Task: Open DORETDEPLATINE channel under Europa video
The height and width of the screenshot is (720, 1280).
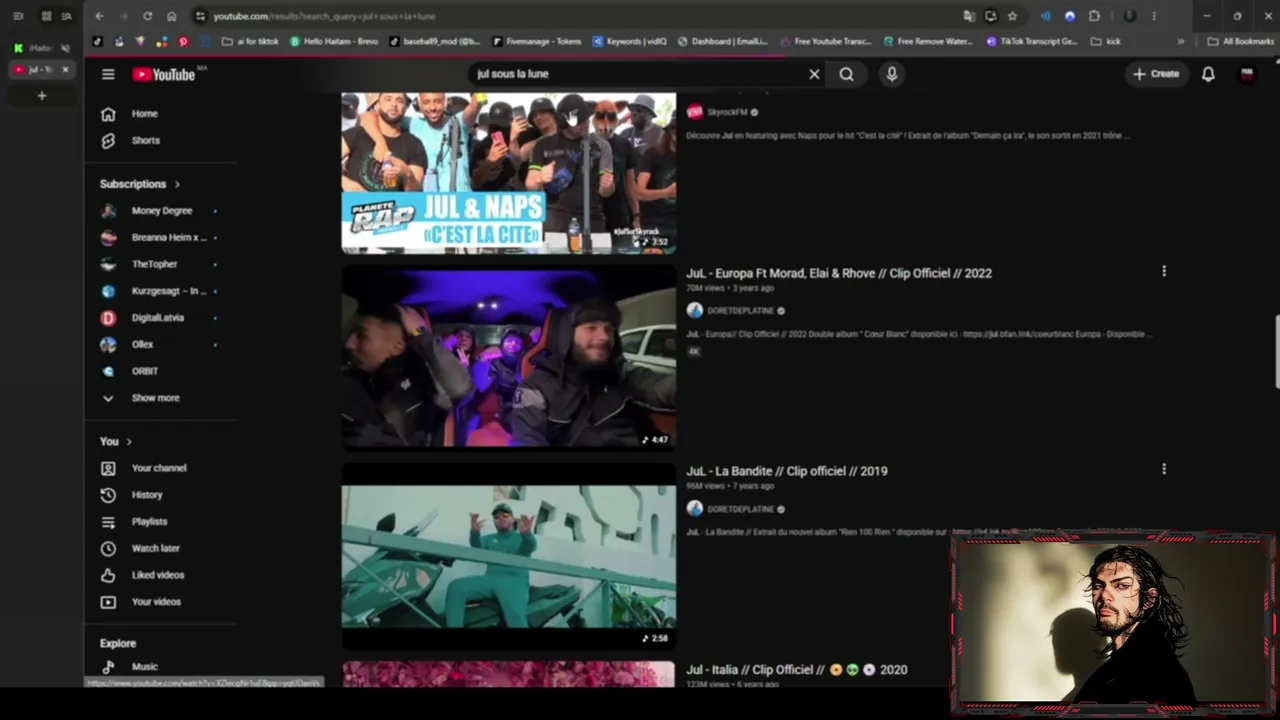Action: 740,311
